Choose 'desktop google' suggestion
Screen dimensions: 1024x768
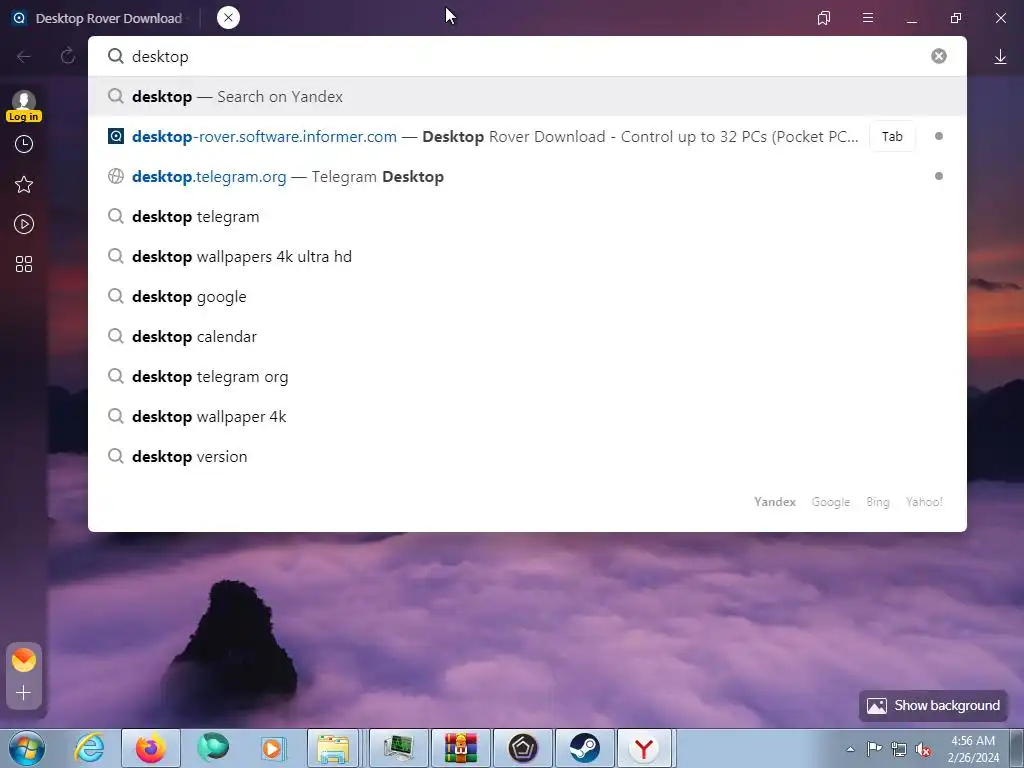tap(527, 296)
